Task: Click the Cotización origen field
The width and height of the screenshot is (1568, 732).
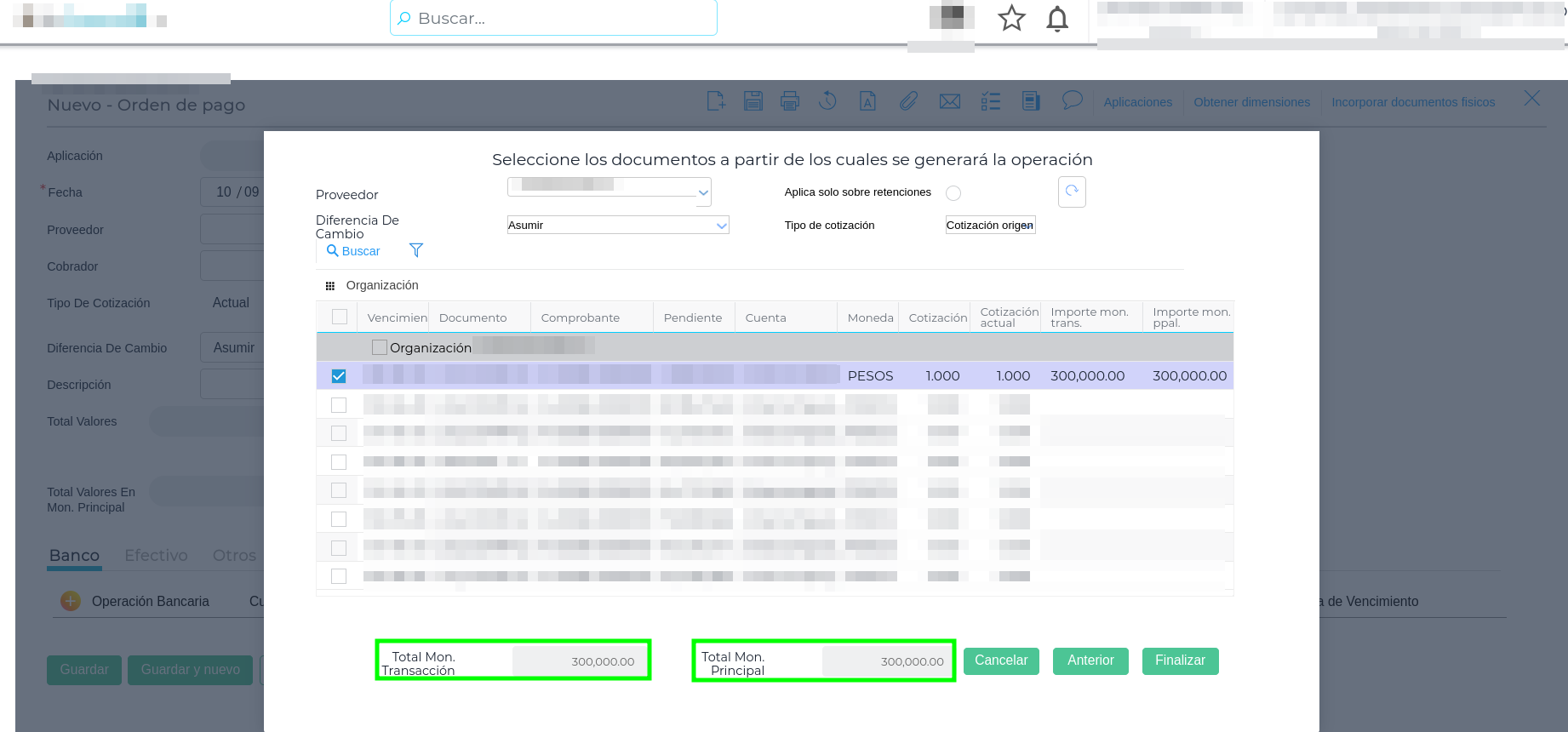Action: pyautogui.click(x=991, y=225)
